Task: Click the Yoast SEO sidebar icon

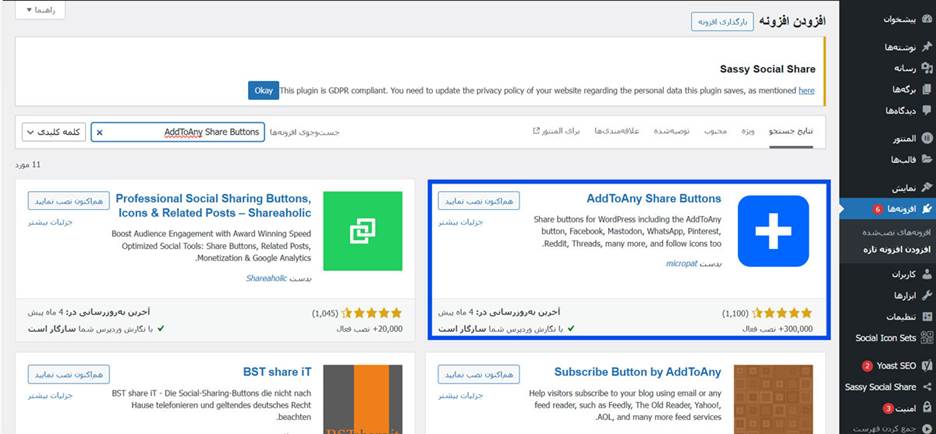Action: (926, 366)
